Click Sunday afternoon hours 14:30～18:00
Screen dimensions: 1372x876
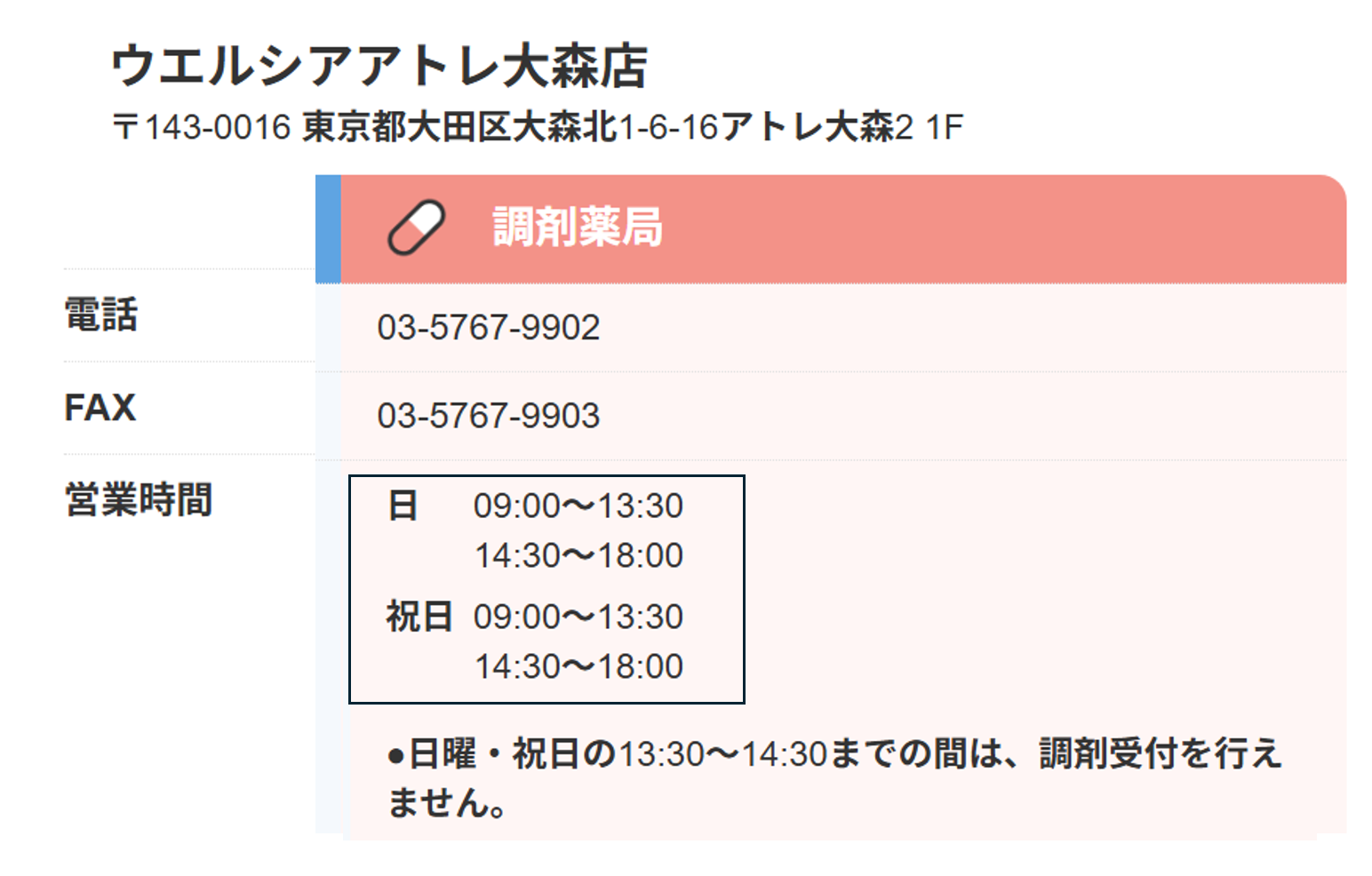tap(578, 556)
